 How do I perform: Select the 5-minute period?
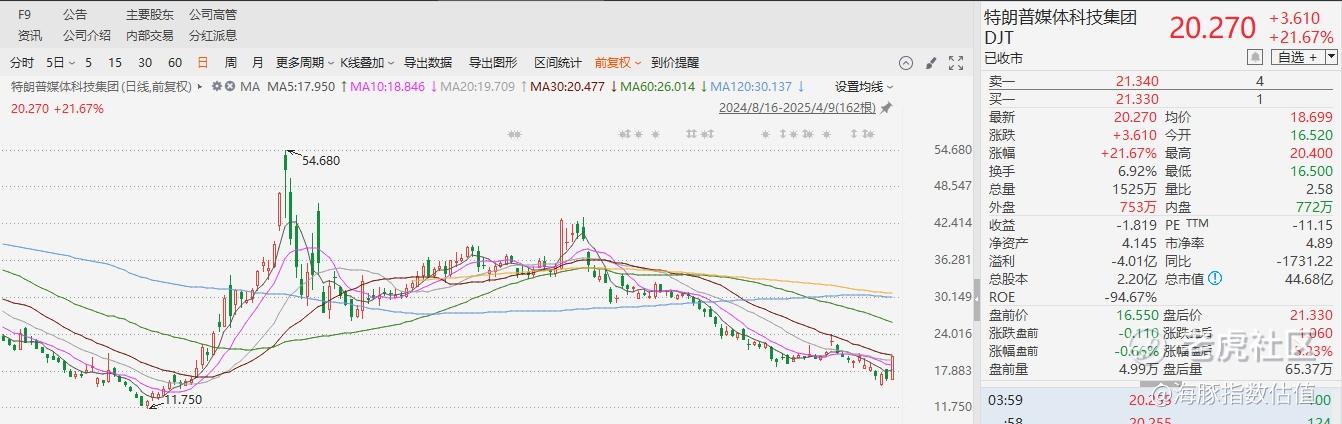coord(88,62)
